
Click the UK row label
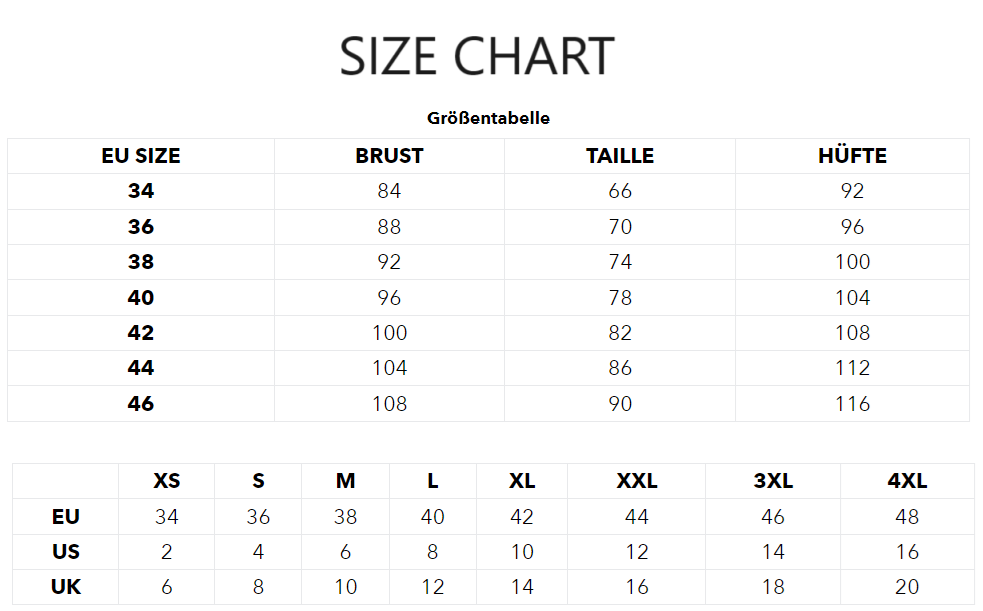point(66,587)
